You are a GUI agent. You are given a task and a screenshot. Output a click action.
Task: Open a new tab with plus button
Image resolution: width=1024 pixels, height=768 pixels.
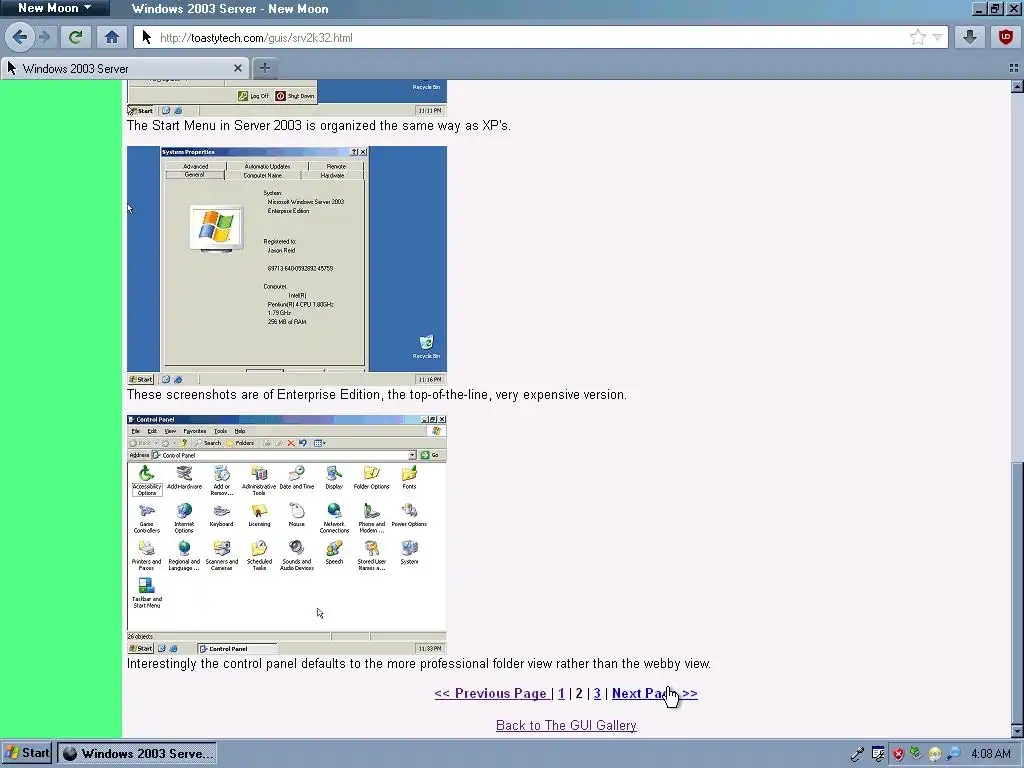tap(264, 68)
